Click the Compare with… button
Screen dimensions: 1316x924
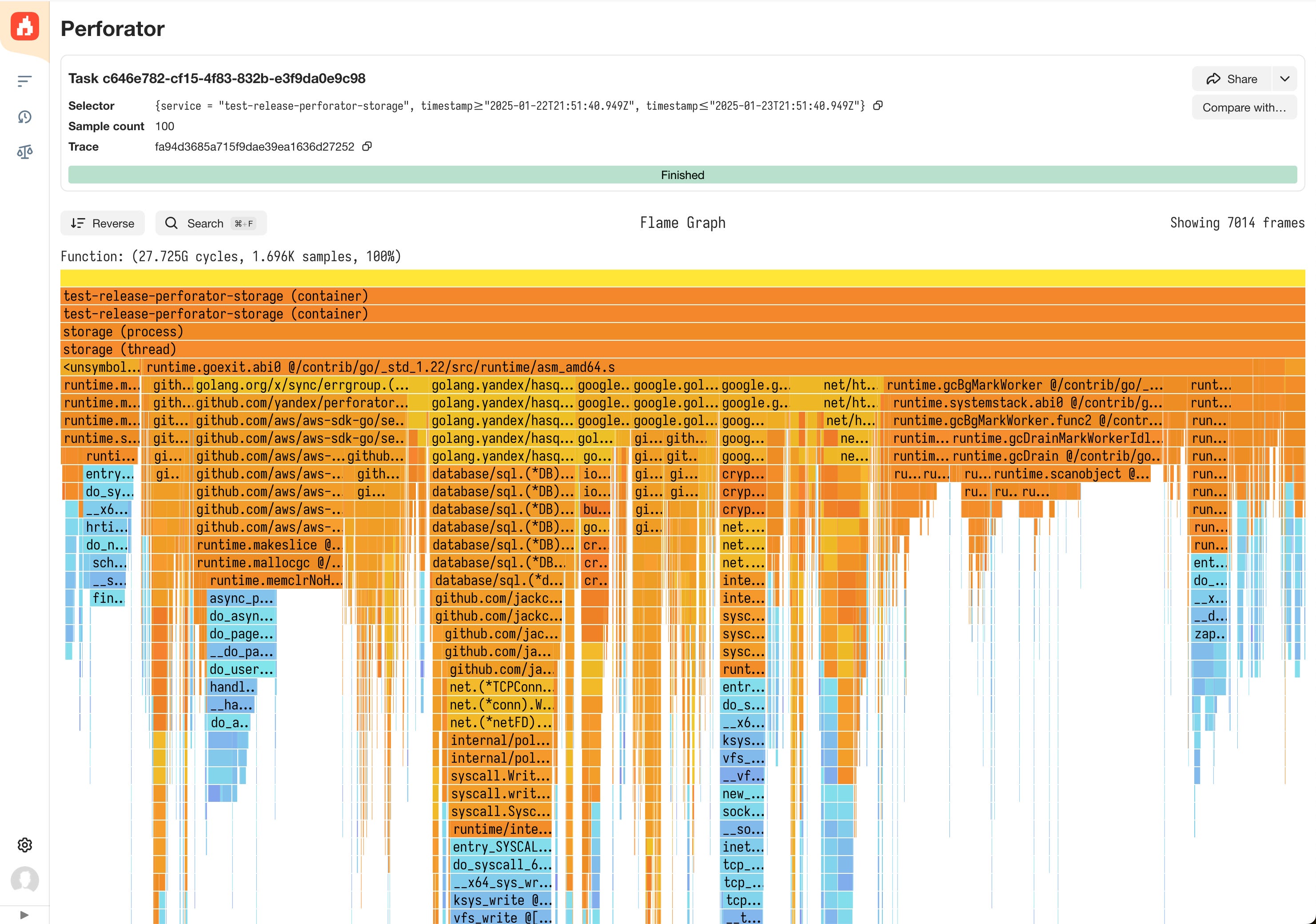click(1244, 108)
